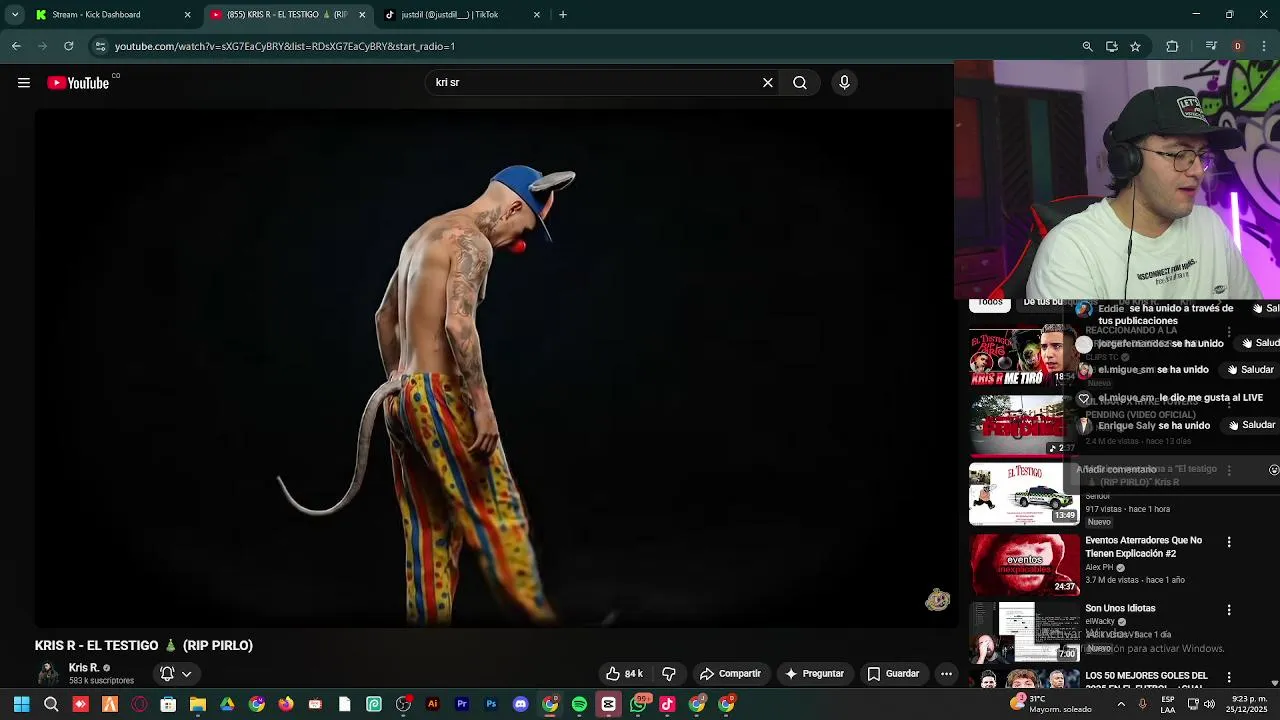Play the PENDING official video thumbnail
1280x720 pixels.
(x=1024, y=424)
